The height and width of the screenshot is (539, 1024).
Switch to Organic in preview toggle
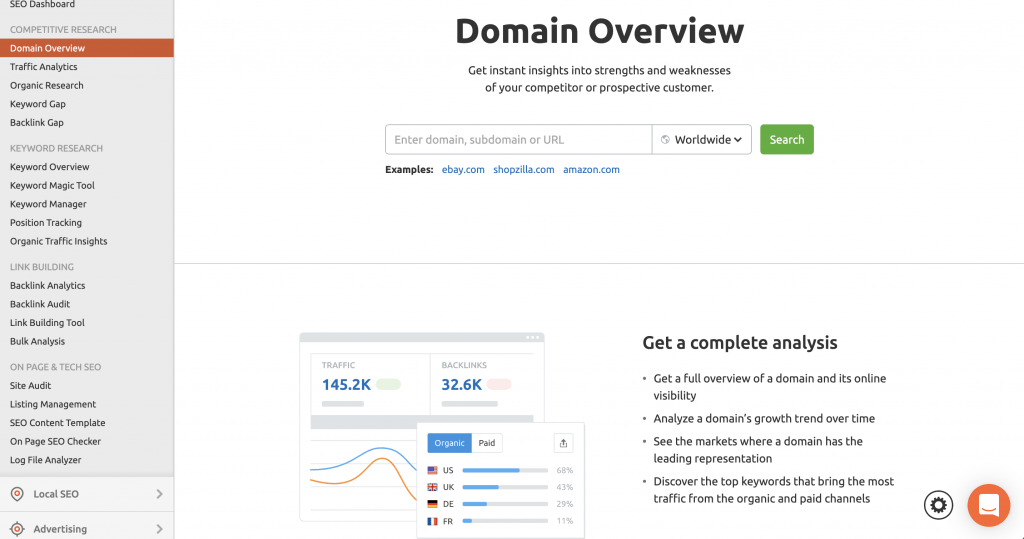449,443
